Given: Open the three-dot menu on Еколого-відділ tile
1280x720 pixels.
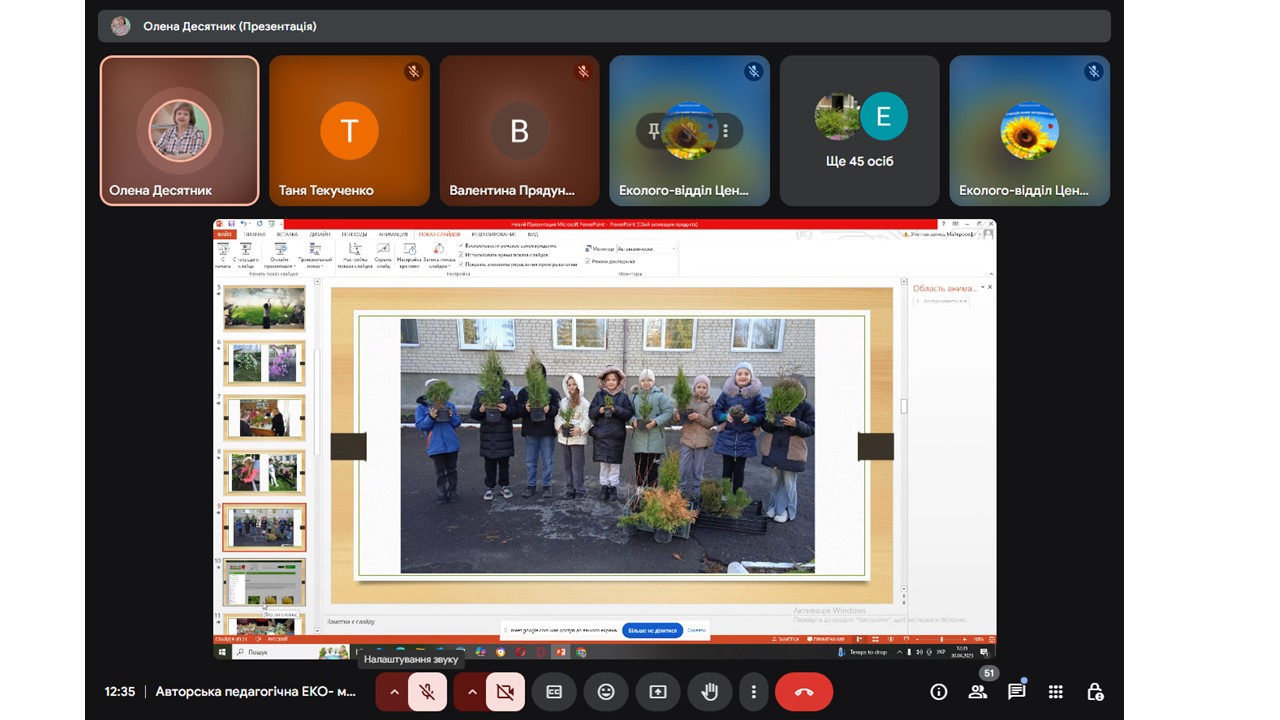Looking at the screenshot, I should [726, 131].
